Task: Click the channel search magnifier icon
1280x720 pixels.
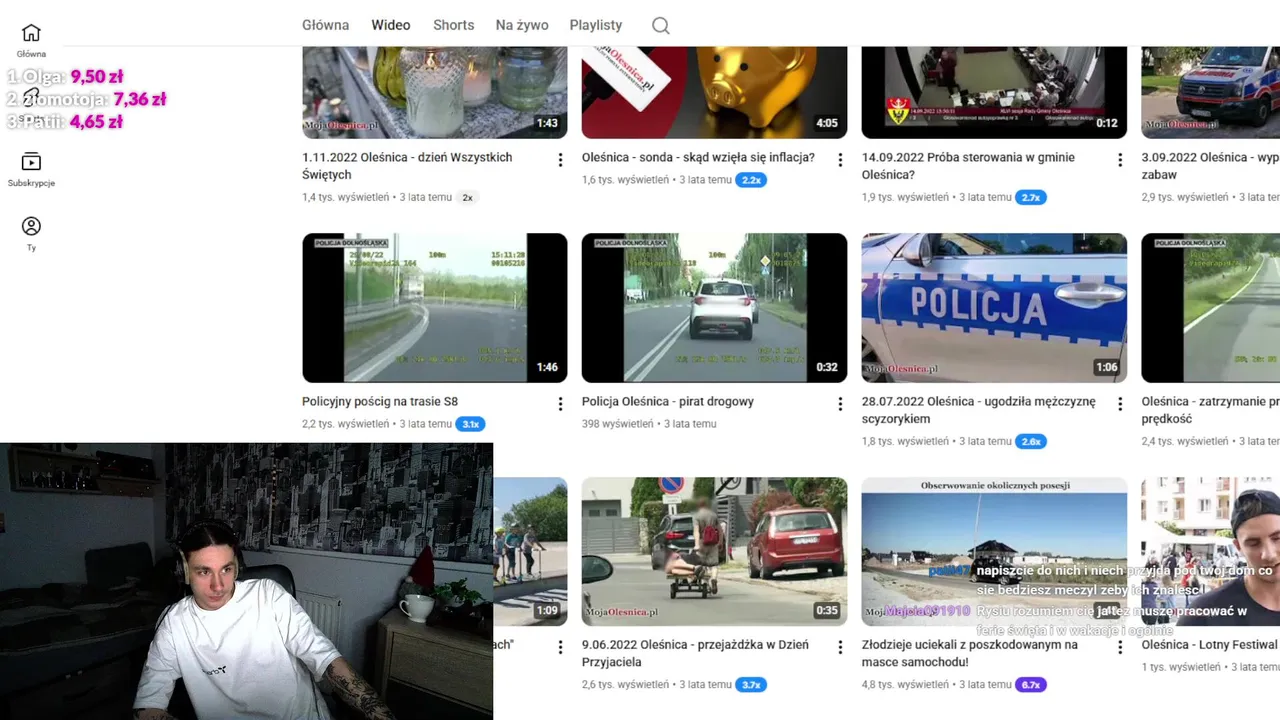Action: [x=660, y=25]
